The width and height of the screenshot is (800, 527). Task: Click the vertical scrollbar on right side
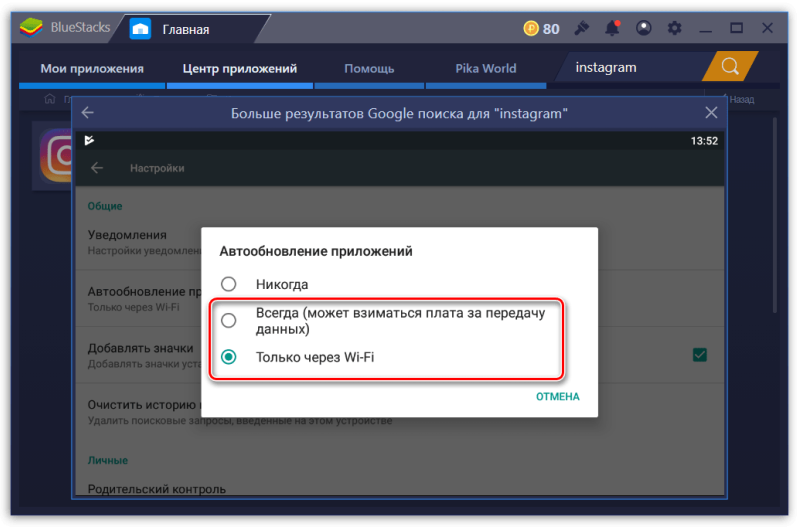pos(774,214)
